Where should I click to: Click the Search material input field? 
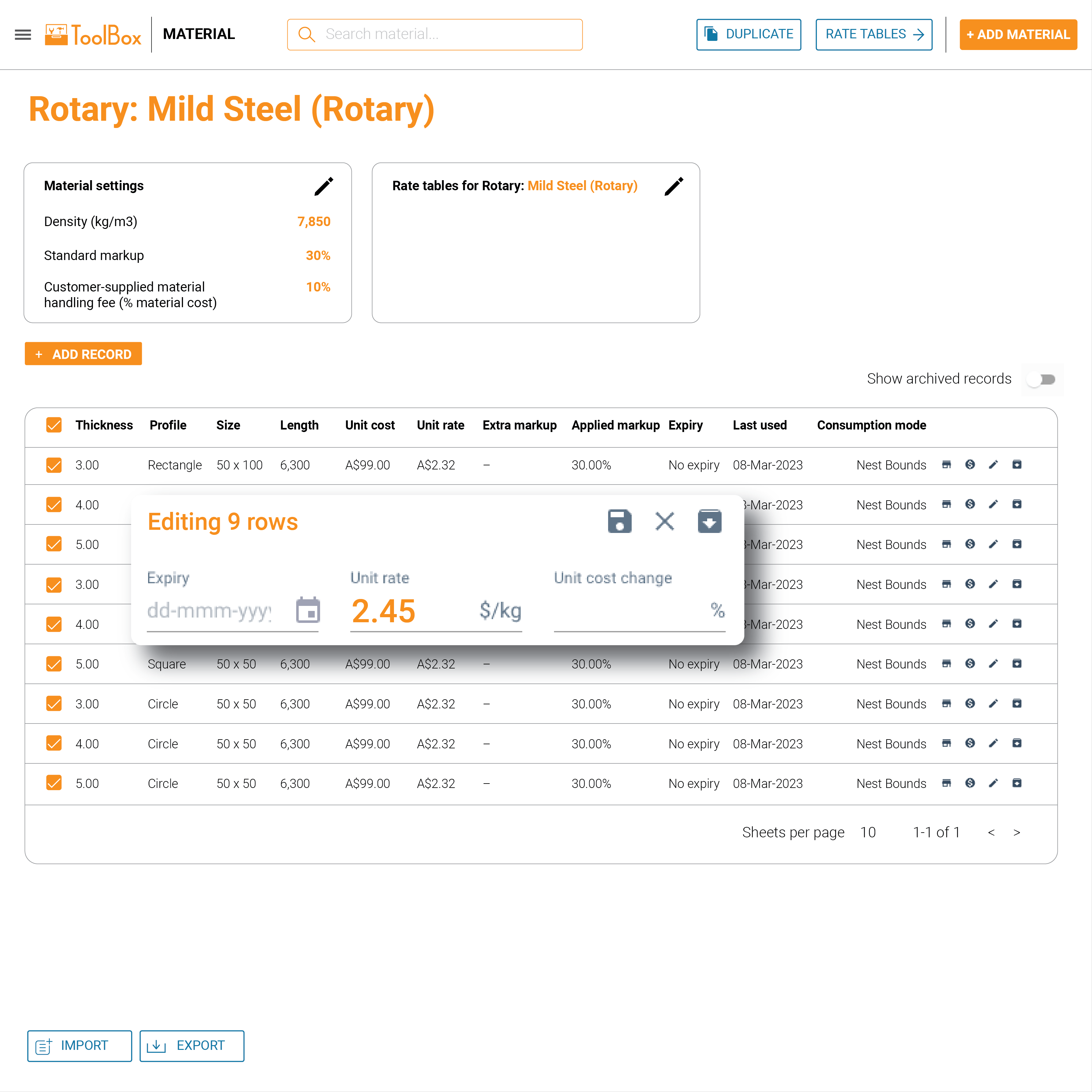coord(435,35)
